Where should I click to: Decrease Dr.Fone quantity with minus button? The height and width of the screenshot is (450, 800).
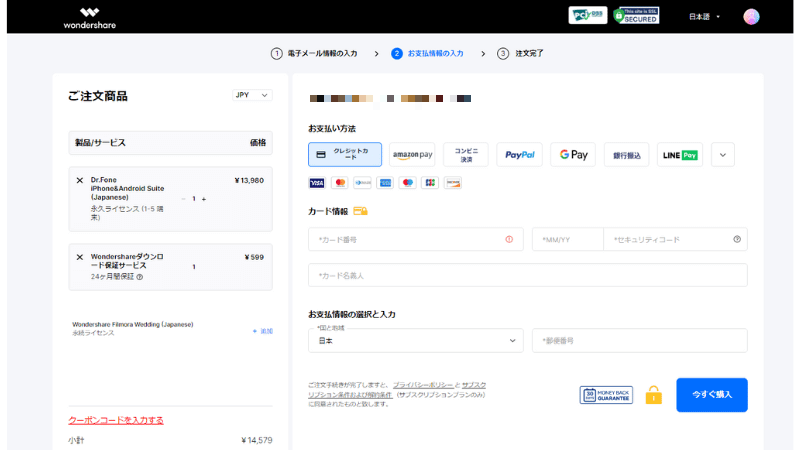click(183, 199)
